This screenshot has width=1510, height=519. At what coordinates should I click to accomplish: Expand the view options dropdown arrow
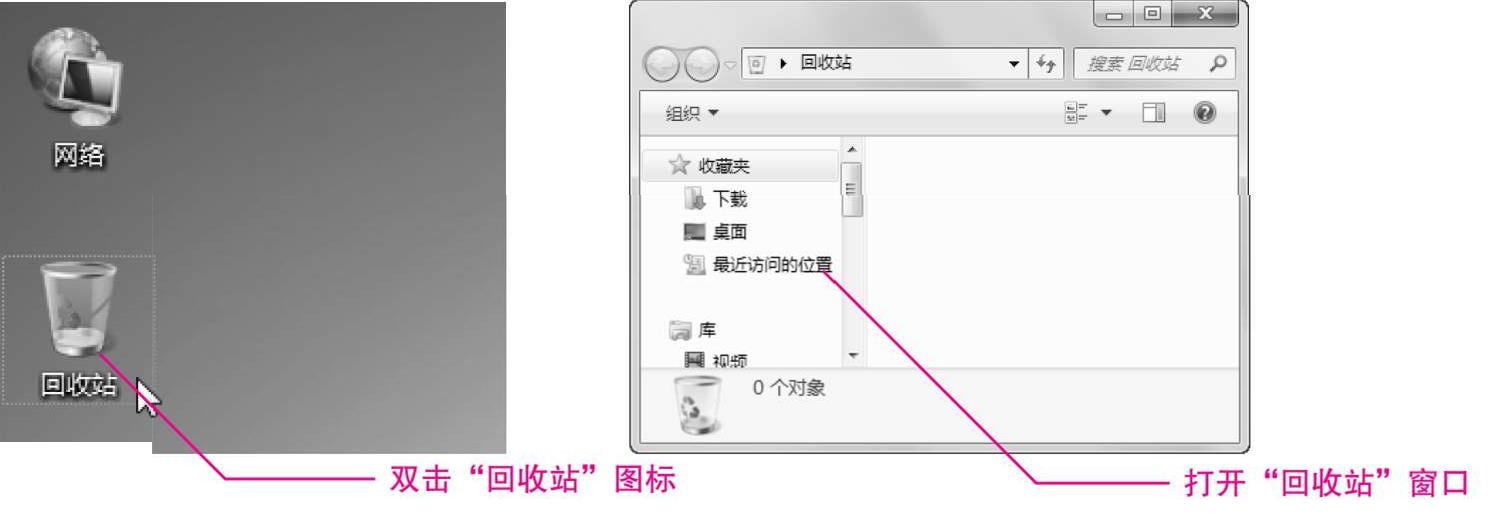click(x=1107, y=114)
